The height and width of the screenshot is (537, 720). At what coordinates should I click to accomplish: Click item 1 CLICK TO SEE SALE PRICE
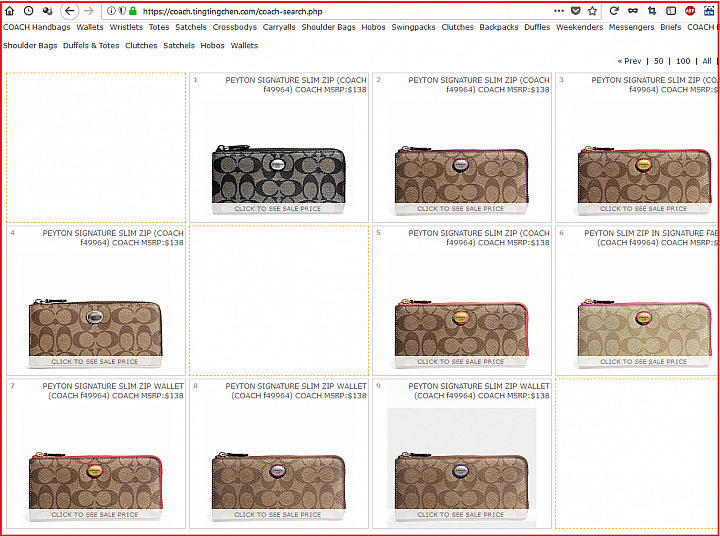coord(278,209)
